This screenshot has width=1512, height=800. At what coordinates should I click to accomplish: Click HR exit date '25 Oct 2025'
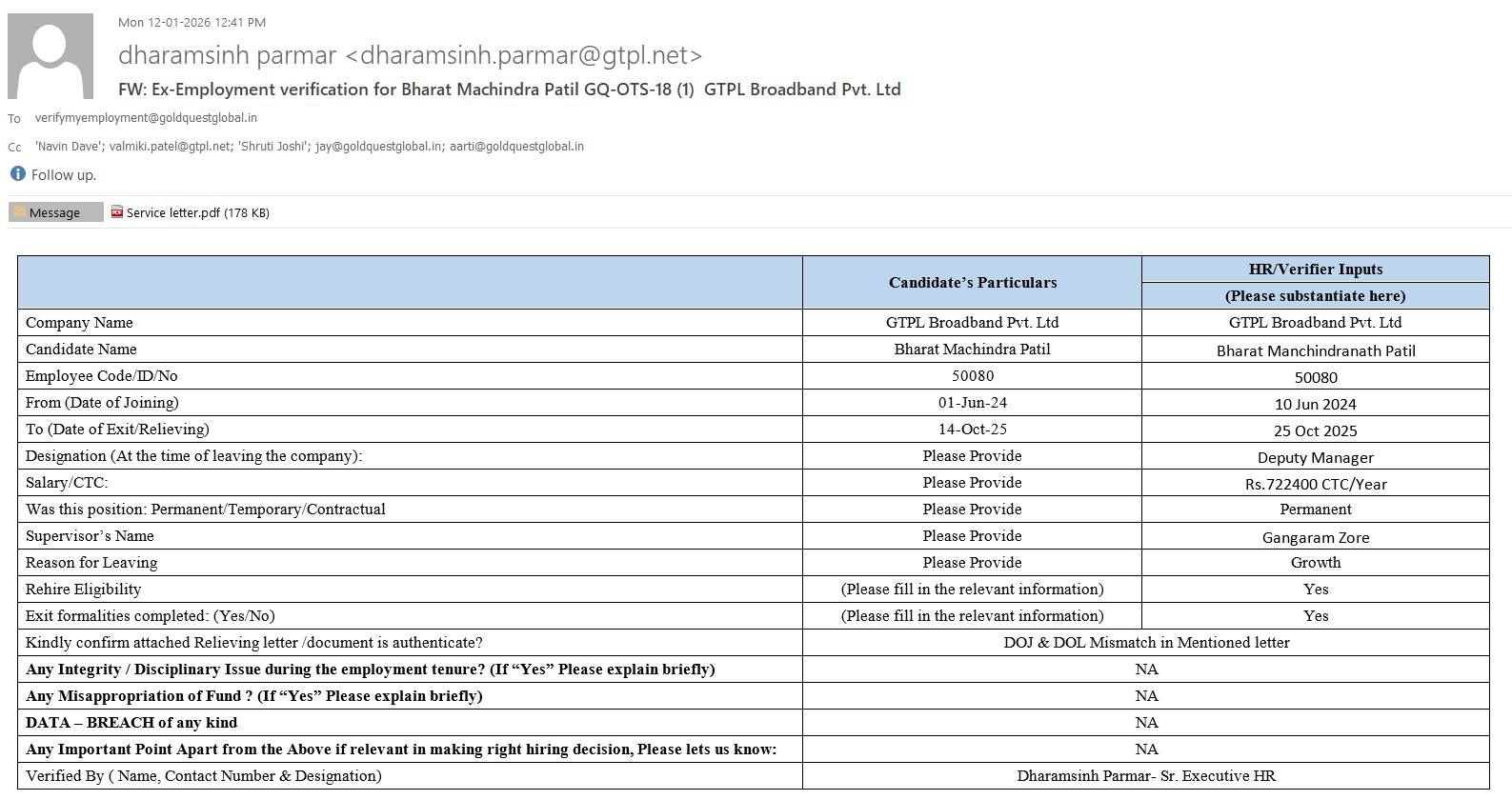point(1316,430)
